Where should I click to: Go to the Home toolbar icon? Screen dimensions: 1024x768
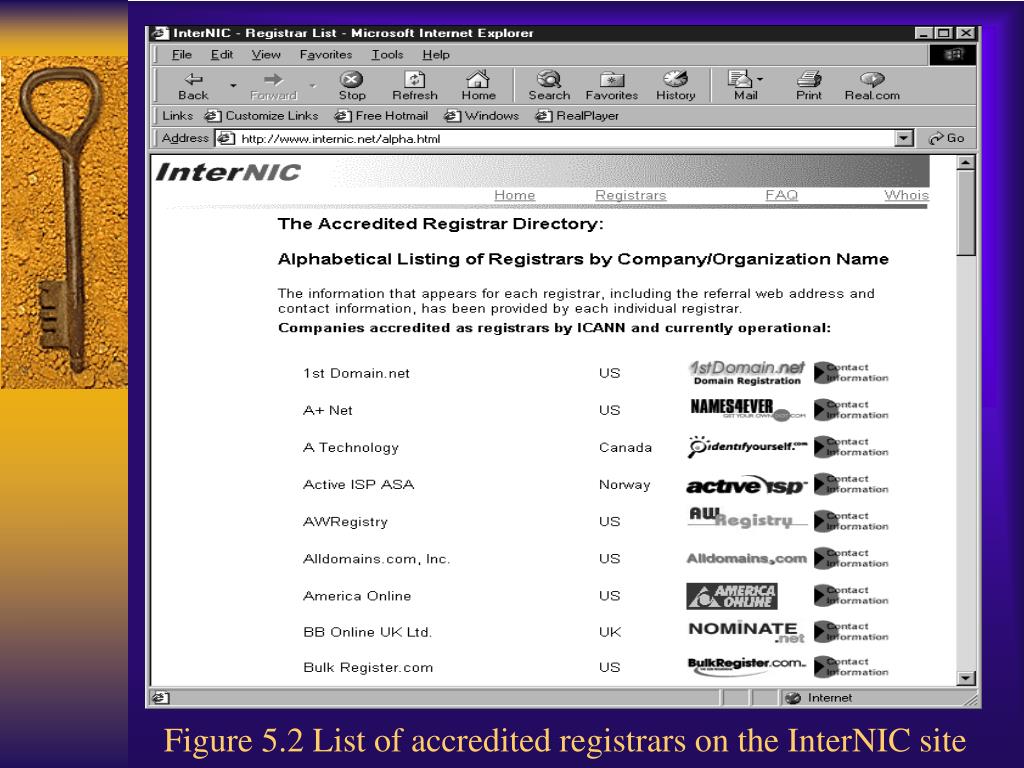[478, 86]
